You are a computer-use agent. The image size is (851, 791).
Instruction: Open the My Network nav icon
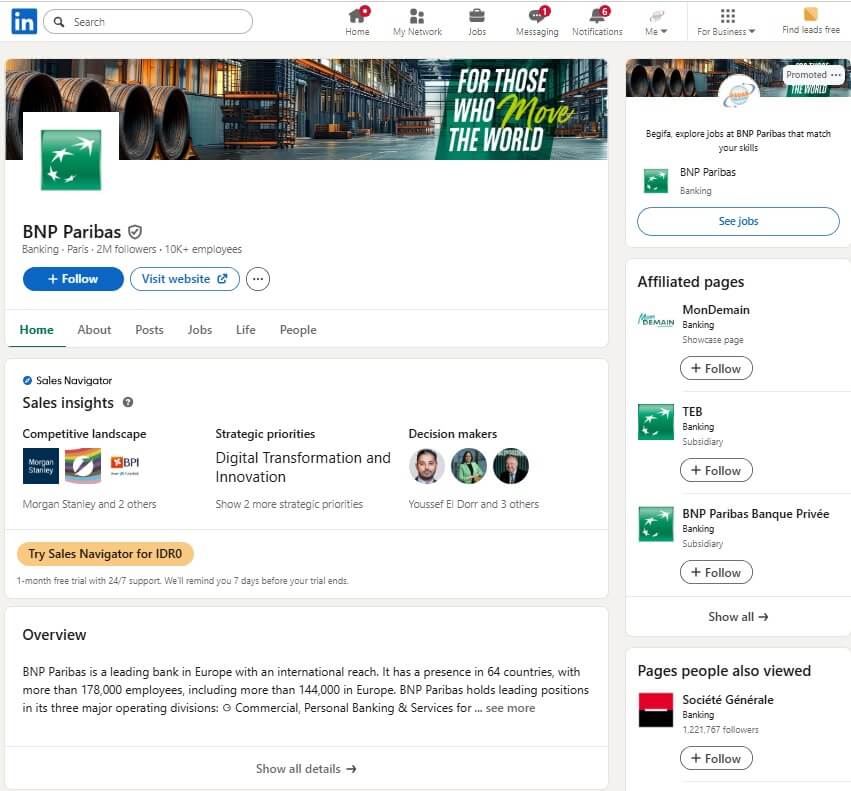coord(417,22)
